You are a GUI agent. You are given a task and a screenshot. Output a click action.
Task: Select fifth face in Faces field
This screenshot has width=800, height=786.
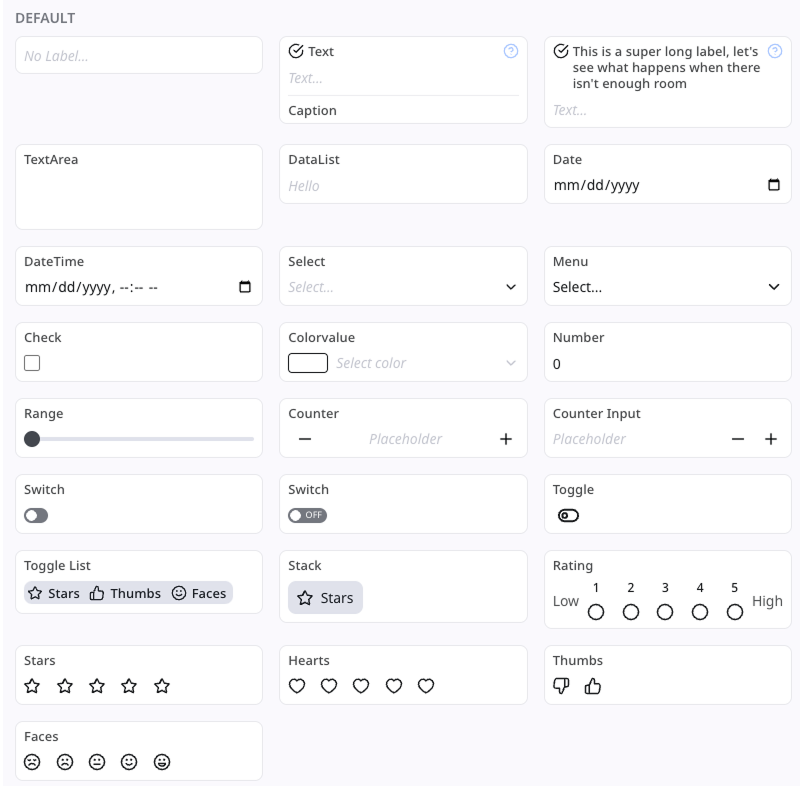pyautogui.click(x=162, y=762)
